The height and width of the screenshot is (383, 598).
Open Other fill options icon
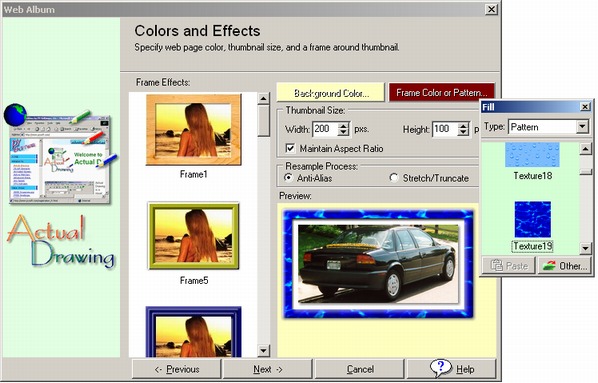(549, 266)
